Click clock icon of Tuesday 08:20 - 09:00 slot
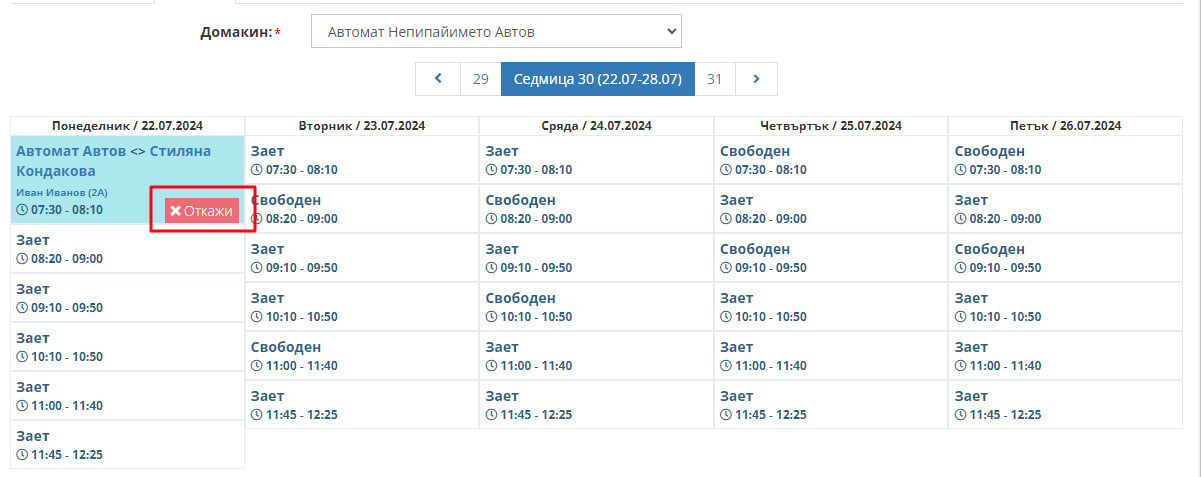The image size is (1201, 477). [x=257, y=219]
